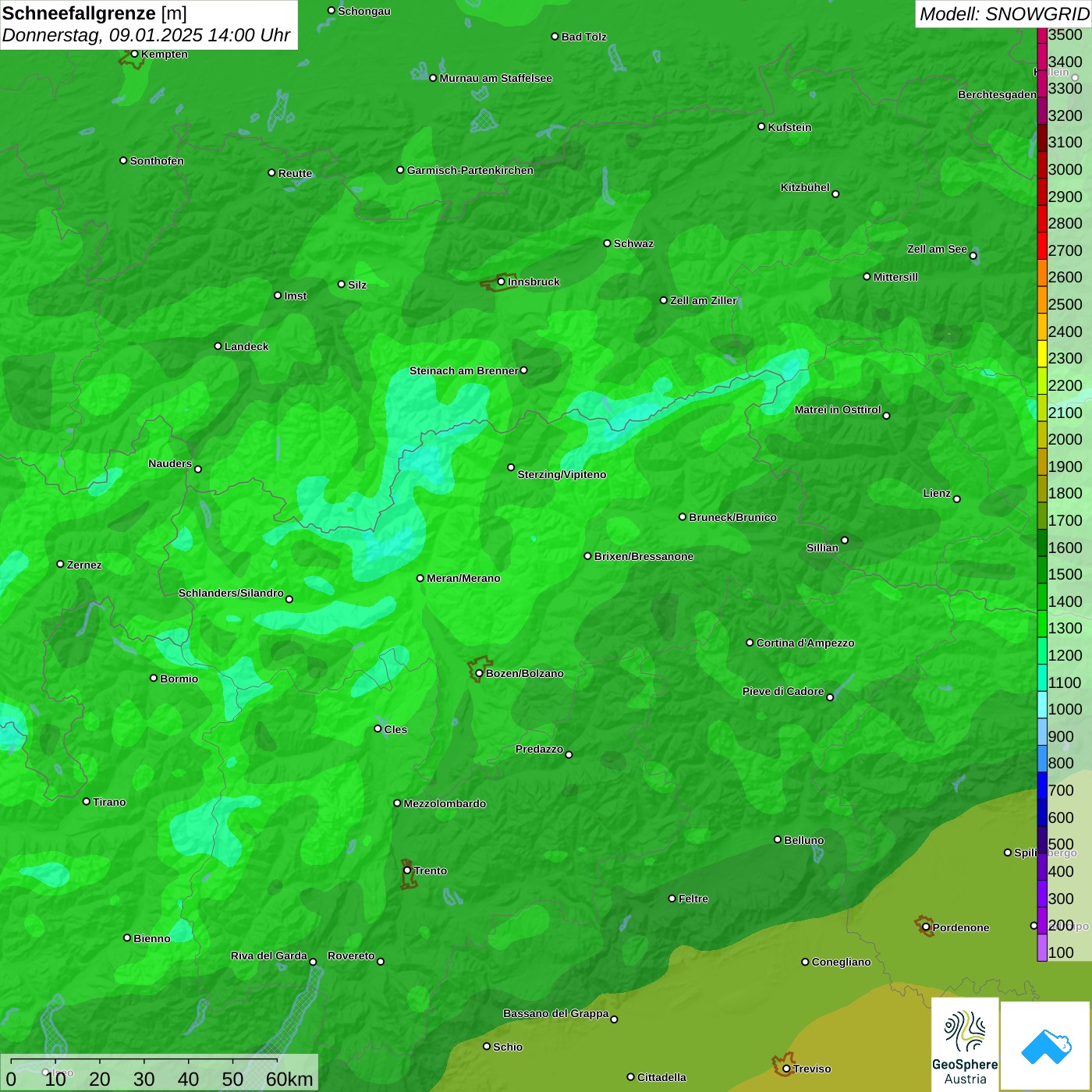
Task: Click the blue cloud logo beside GeoSphere
Action: 1046,1045
